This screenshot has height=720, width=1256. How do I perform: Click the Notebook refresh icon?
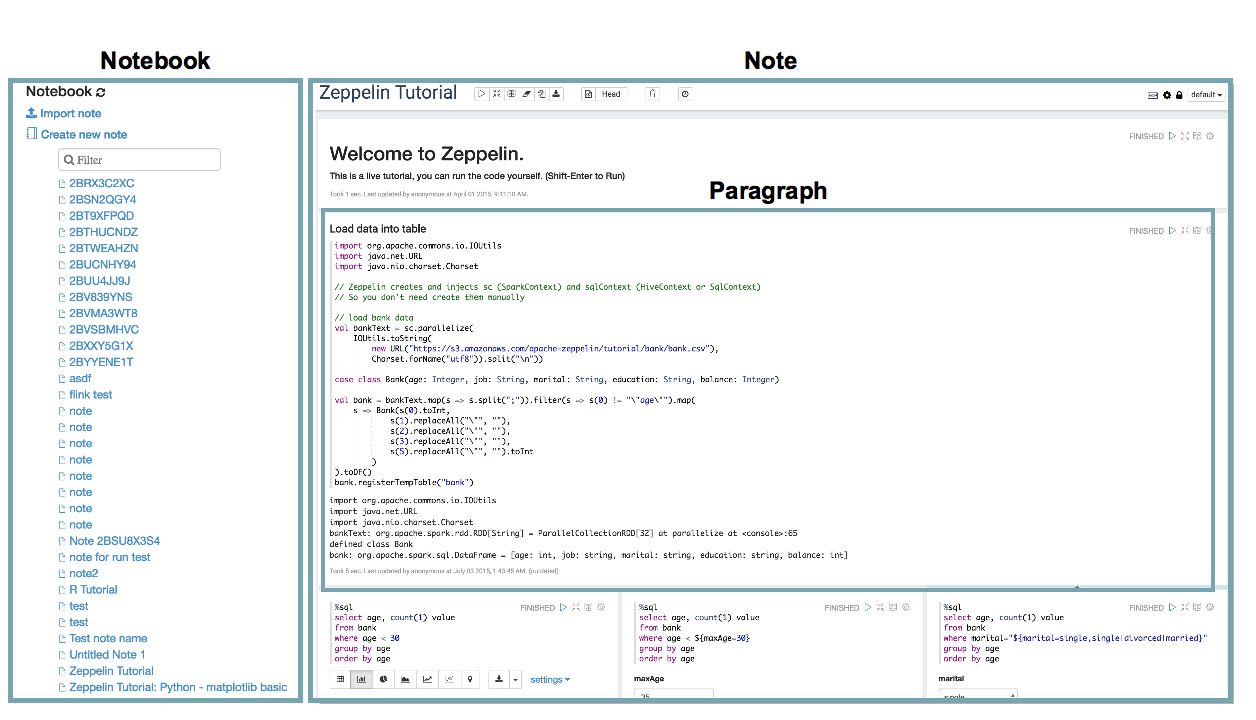click(101, 92)
